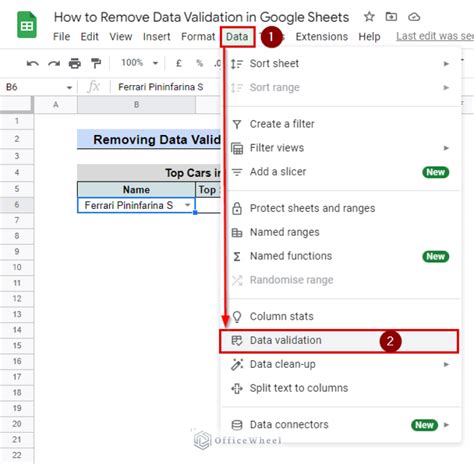Open Last edit version history link
This screenshot has width=474, height=464.
click(435, 36)
